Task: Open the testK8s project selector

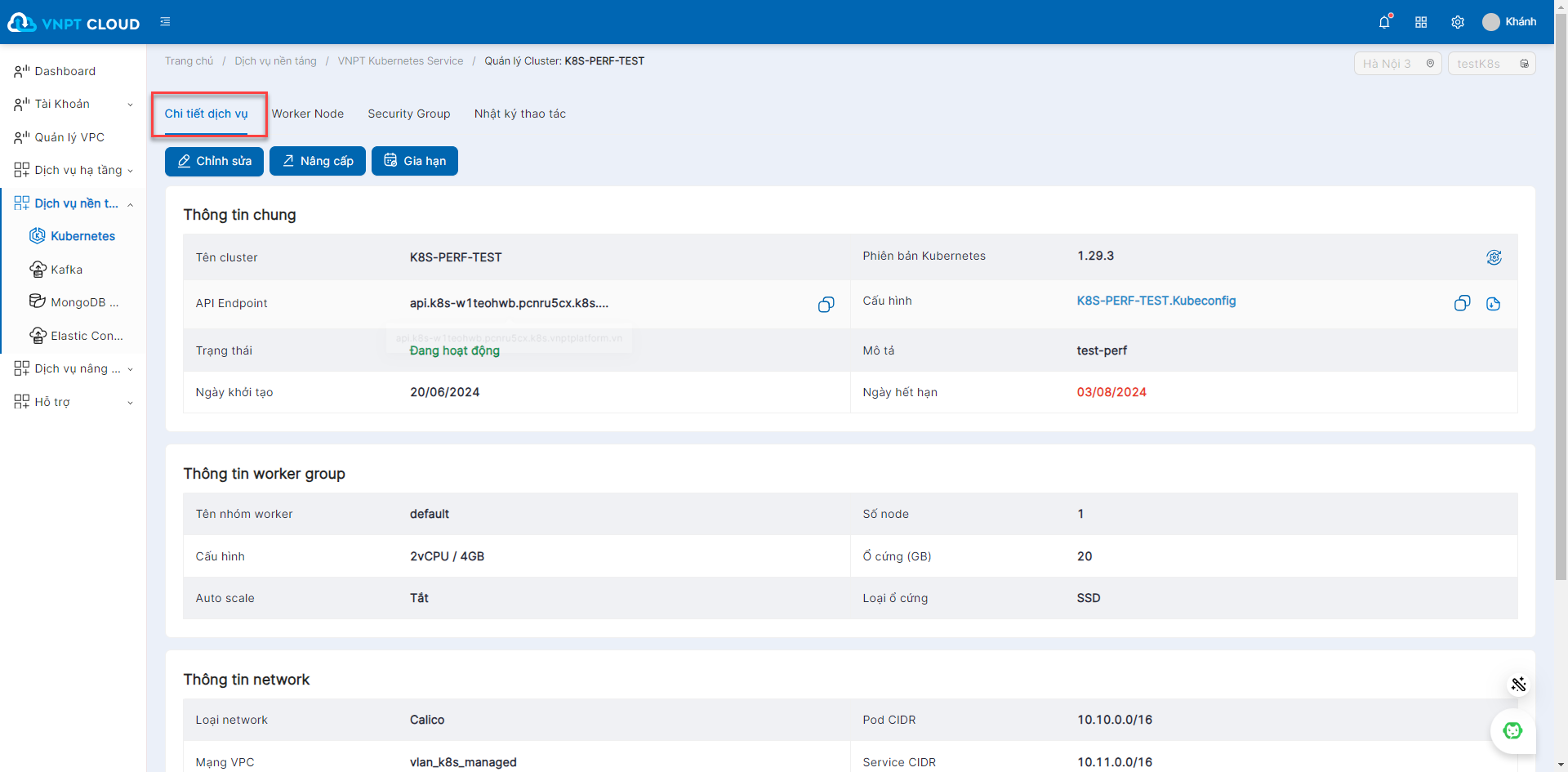Action: pos(1491,64)
